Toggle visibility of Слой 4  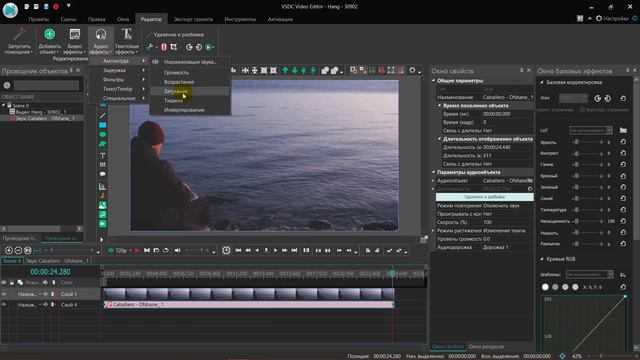click(4, 304)
